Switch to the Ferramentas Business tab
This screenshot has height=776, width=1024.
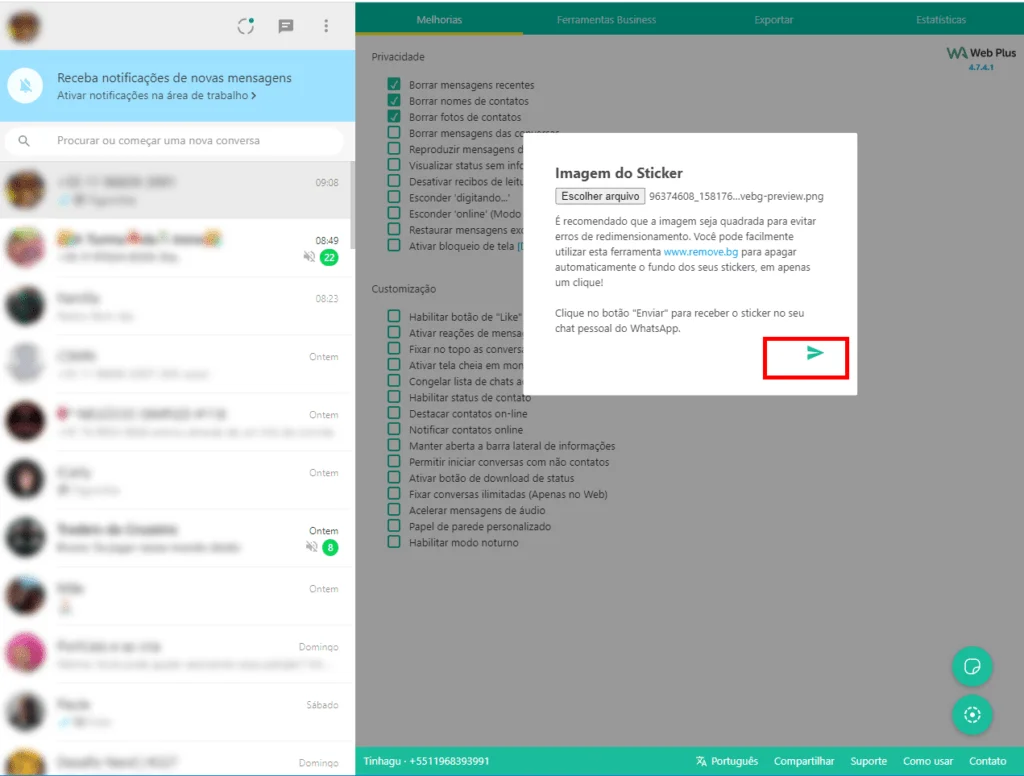[606, 19]
